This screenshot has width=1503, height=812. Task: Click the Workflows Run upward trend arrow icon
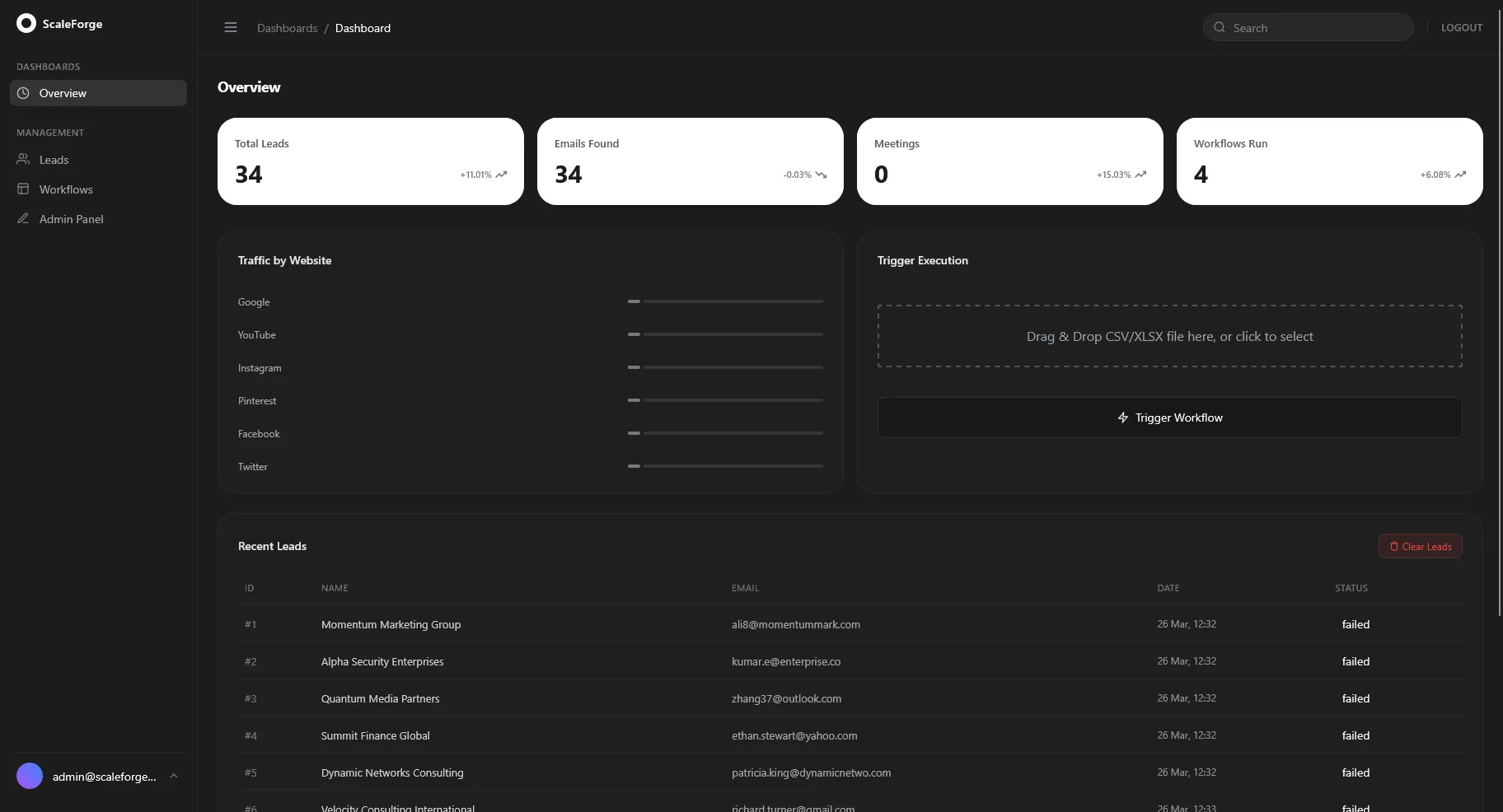[1460, 175]
